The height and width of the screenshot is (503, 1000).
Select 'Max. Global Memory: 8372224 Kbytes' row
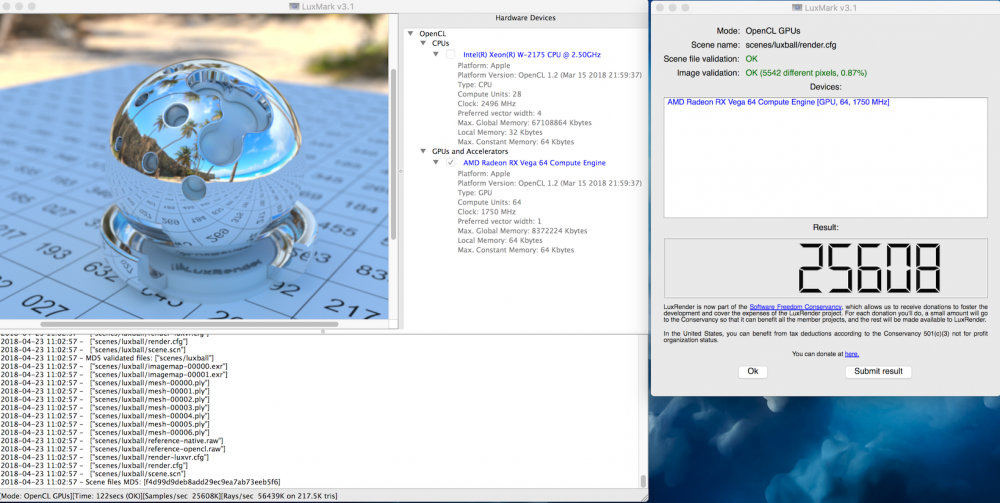coord(522,231)
